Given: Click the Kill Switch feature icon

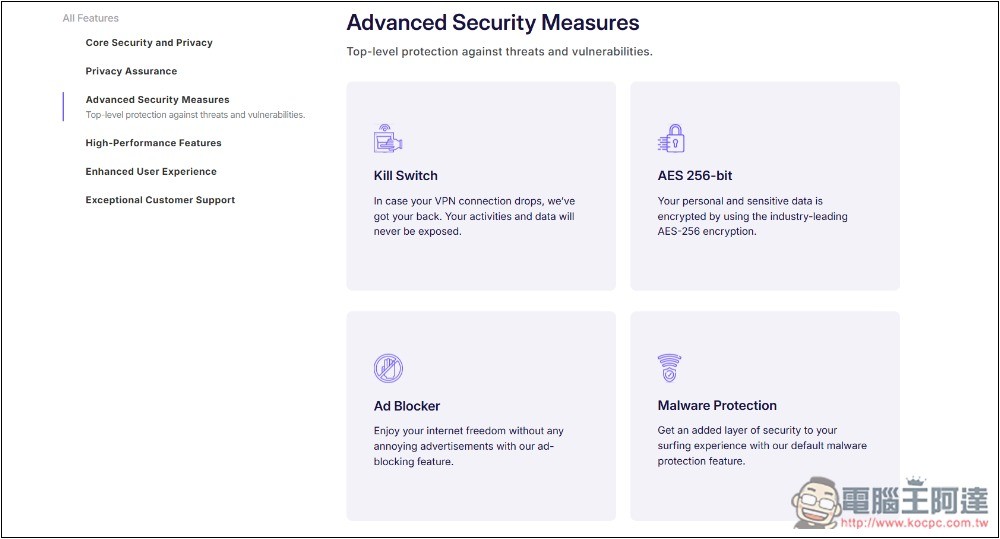Looking at the screenshot, I should 388,138.
